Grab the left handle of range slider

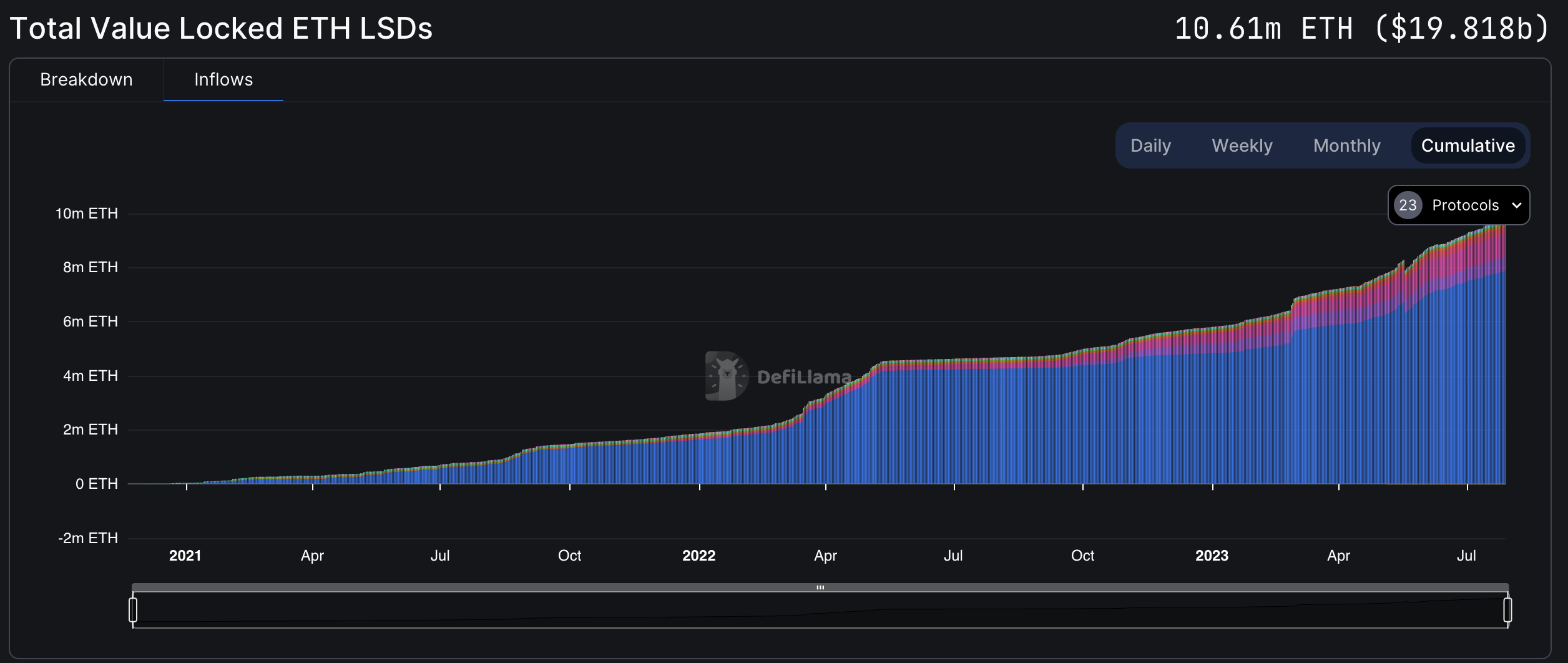pos(133,610)
